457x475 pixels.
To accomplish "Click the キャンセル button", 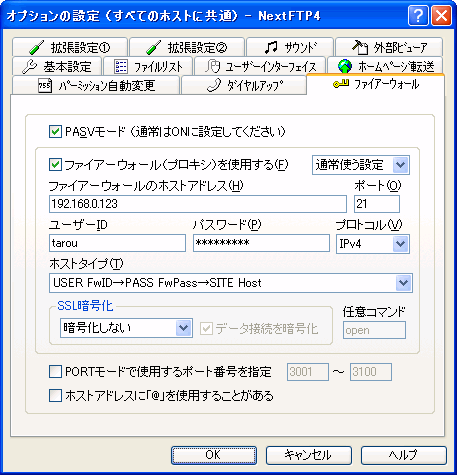I will coord(309,455).
